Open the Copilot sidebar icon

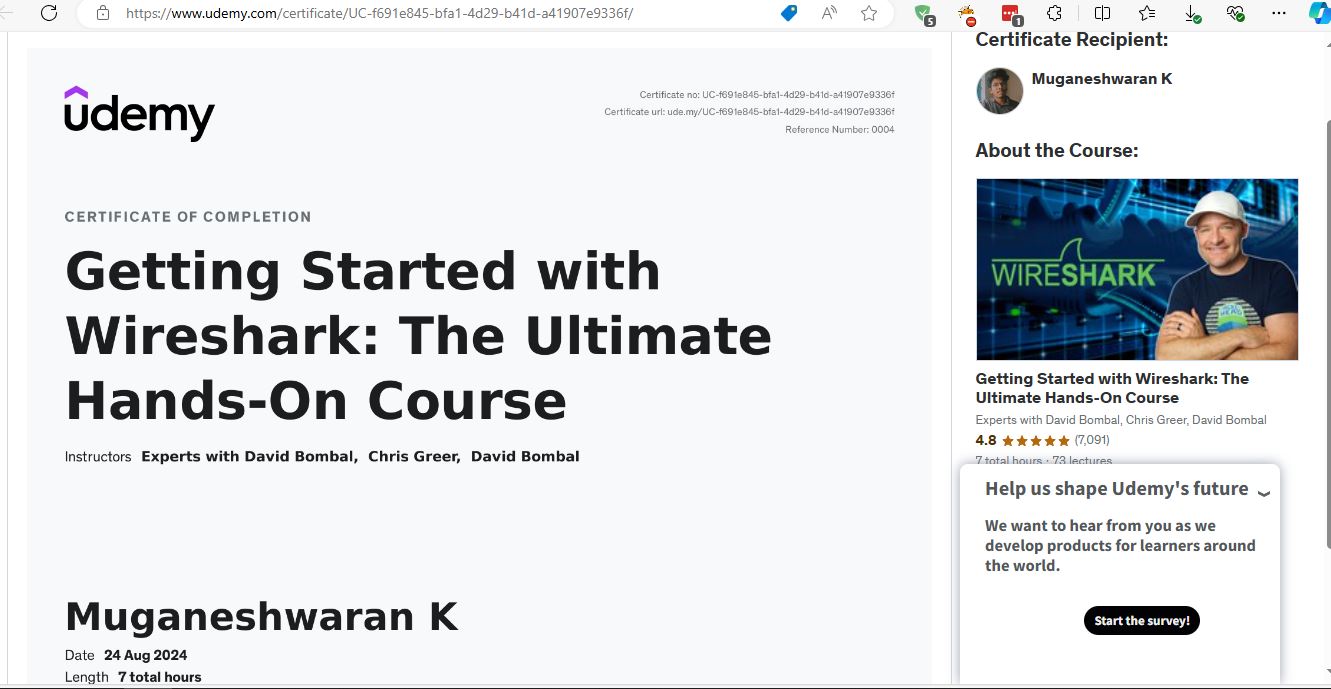click(1320, 14)
